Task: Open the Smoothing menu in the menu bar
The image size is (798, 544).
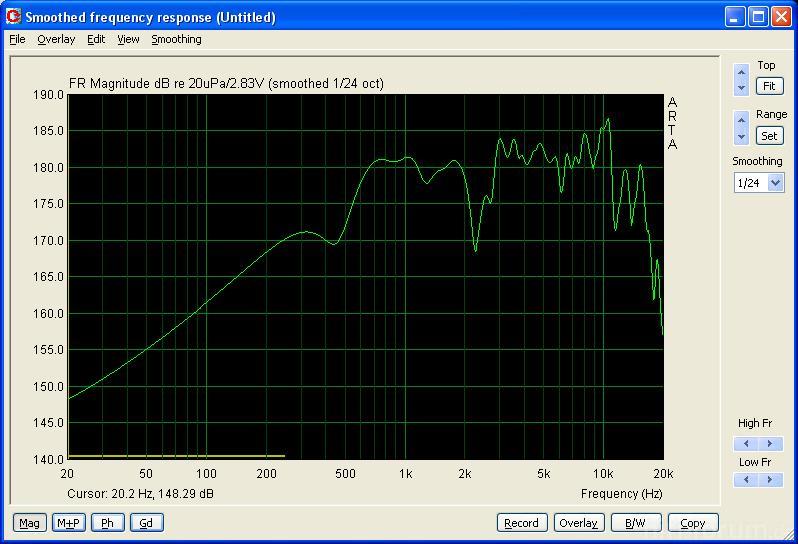Action: coord(176,39)
